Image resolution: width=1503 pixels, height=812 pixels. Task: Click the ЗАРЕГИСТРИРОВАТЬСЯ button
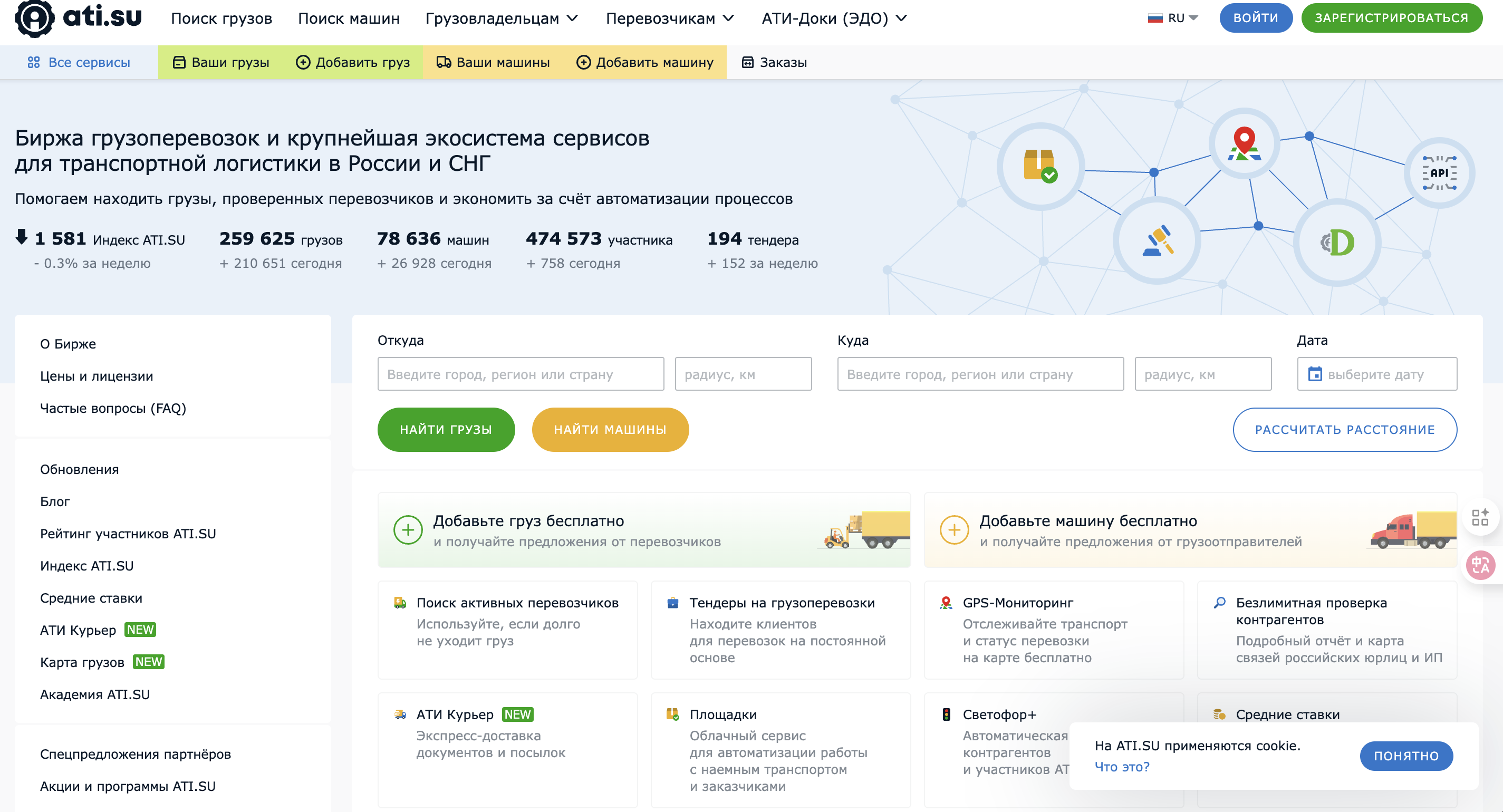[x=1391, y=18]
